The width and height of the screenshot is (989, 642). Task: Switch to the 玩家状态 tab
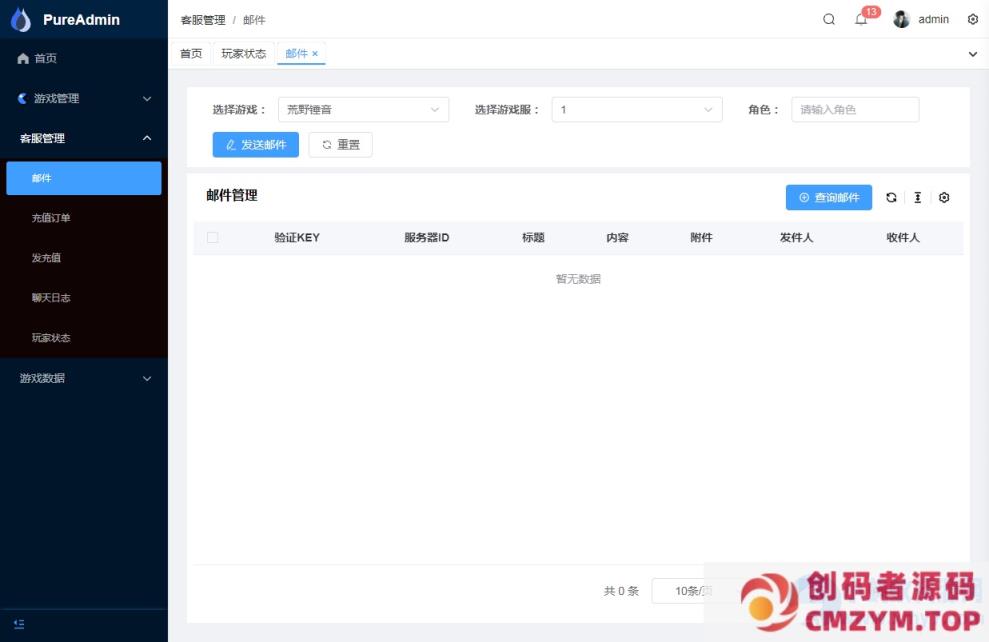pyautogui.click(x=243, y=53)
